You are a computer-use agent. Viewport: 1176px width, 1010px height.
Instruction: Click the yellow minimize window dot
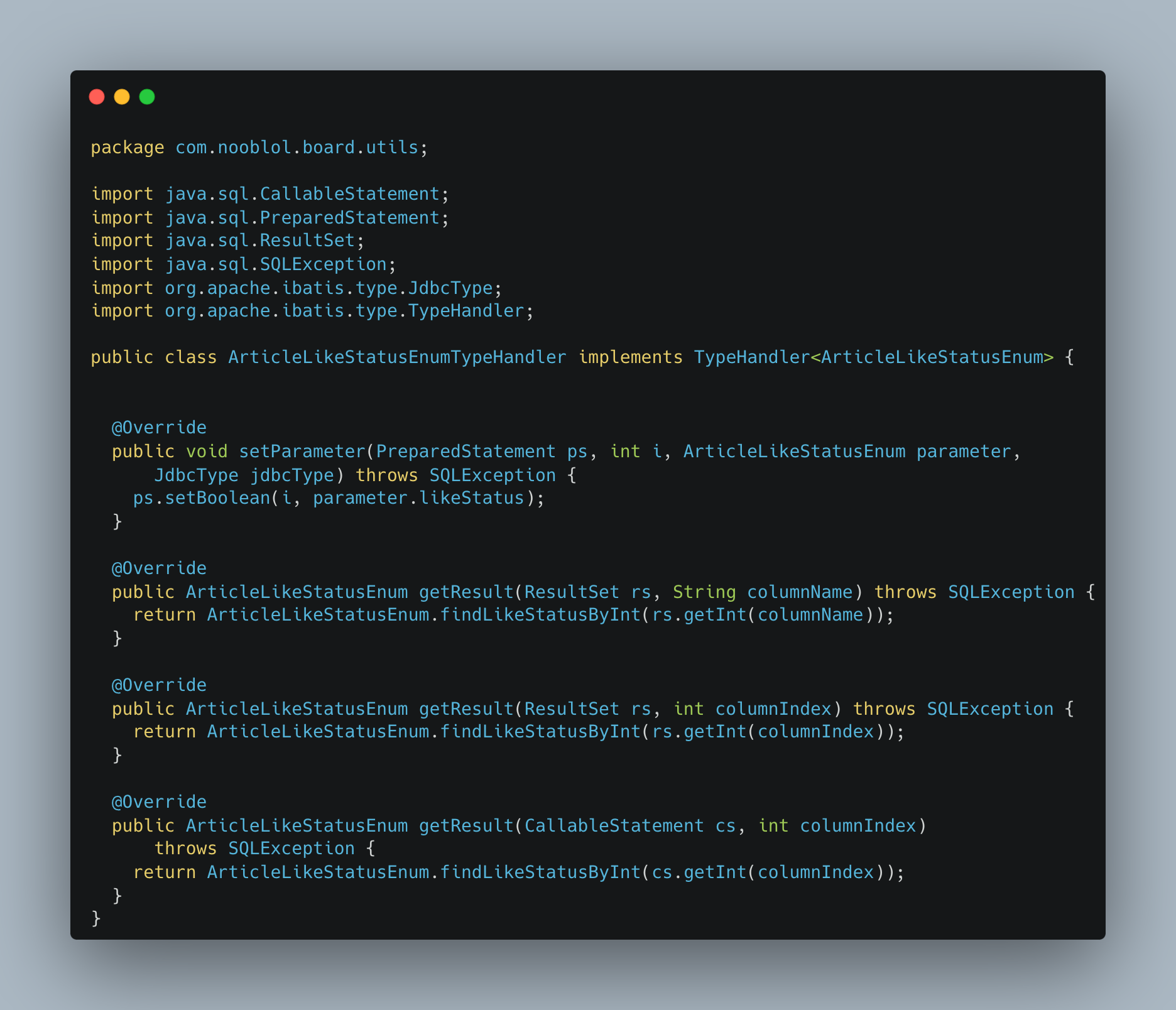[122, 97]
